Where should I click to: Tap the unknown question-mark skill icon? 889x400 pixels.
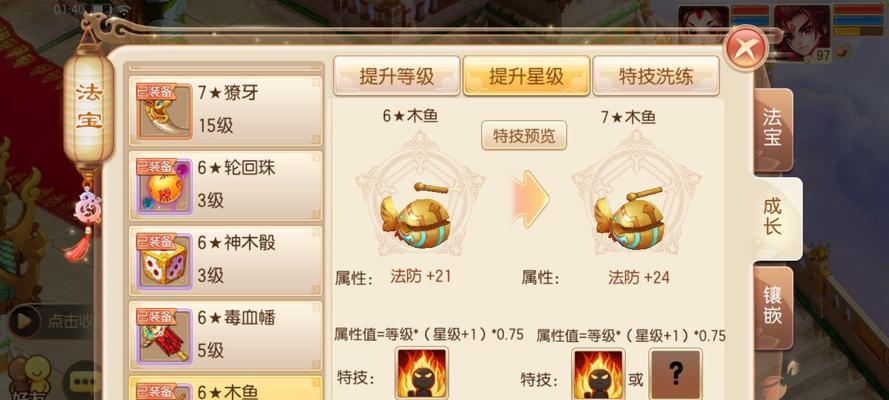(x=675, y=374)
